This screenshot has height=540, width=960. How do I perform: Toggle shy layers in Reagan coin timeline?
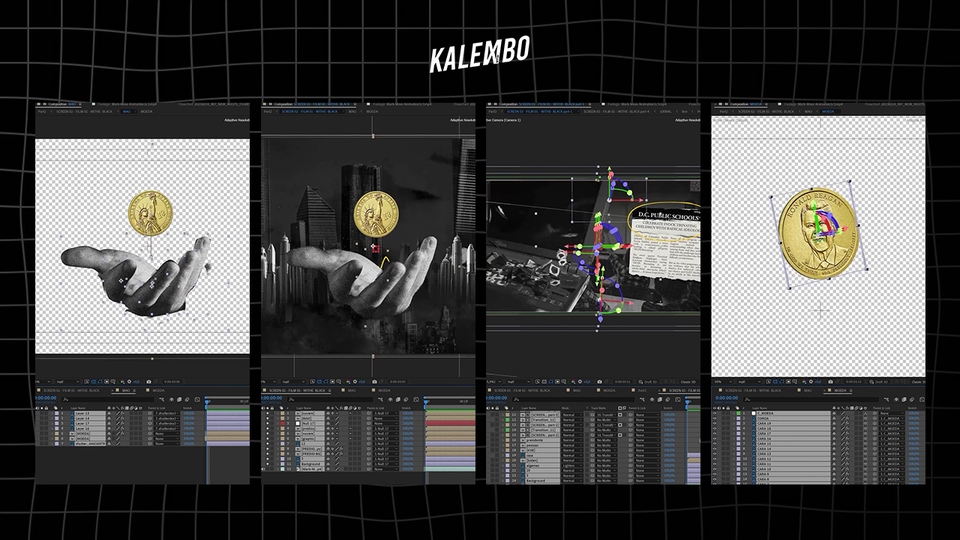896,399
